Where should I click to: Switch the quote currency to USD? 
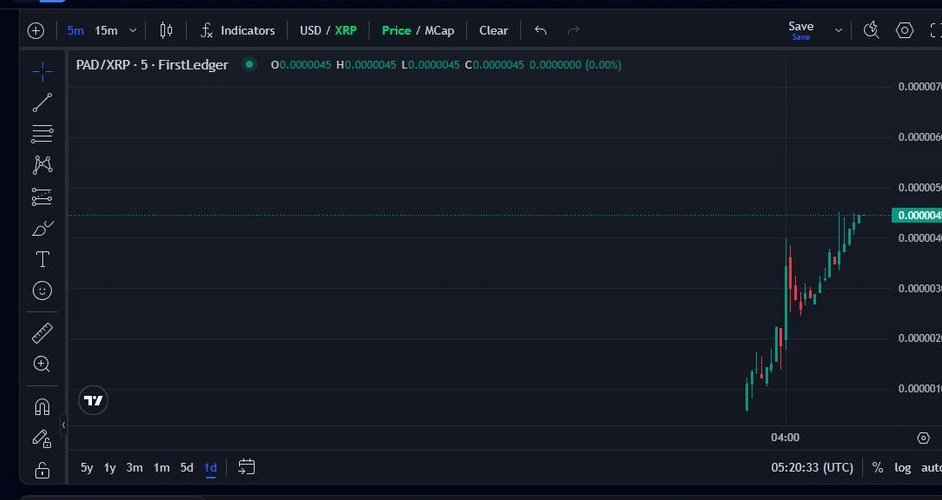(x=311, y=31)
